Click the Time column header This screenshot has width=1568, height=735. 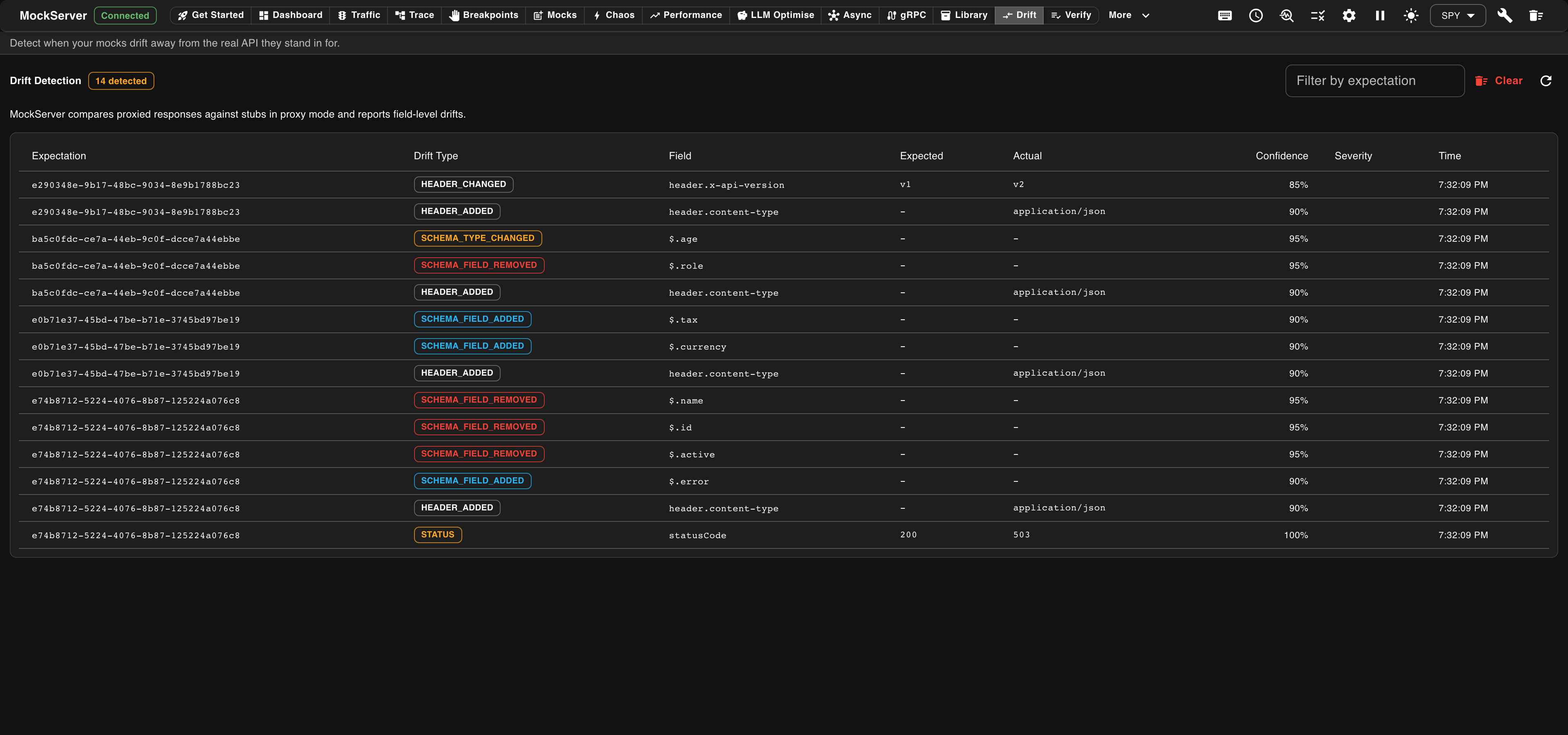[1449, 156]
